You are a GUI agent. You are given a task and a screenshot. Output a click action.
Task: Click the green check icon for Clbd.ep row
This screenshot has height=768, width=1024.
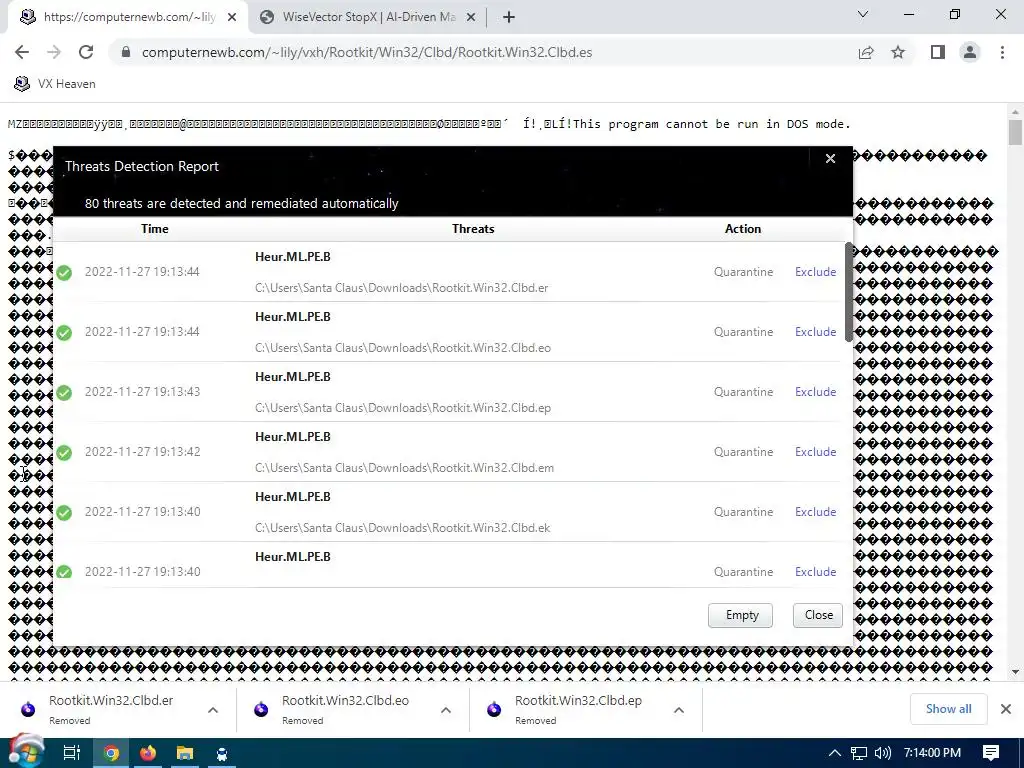[x=64, y=392]
